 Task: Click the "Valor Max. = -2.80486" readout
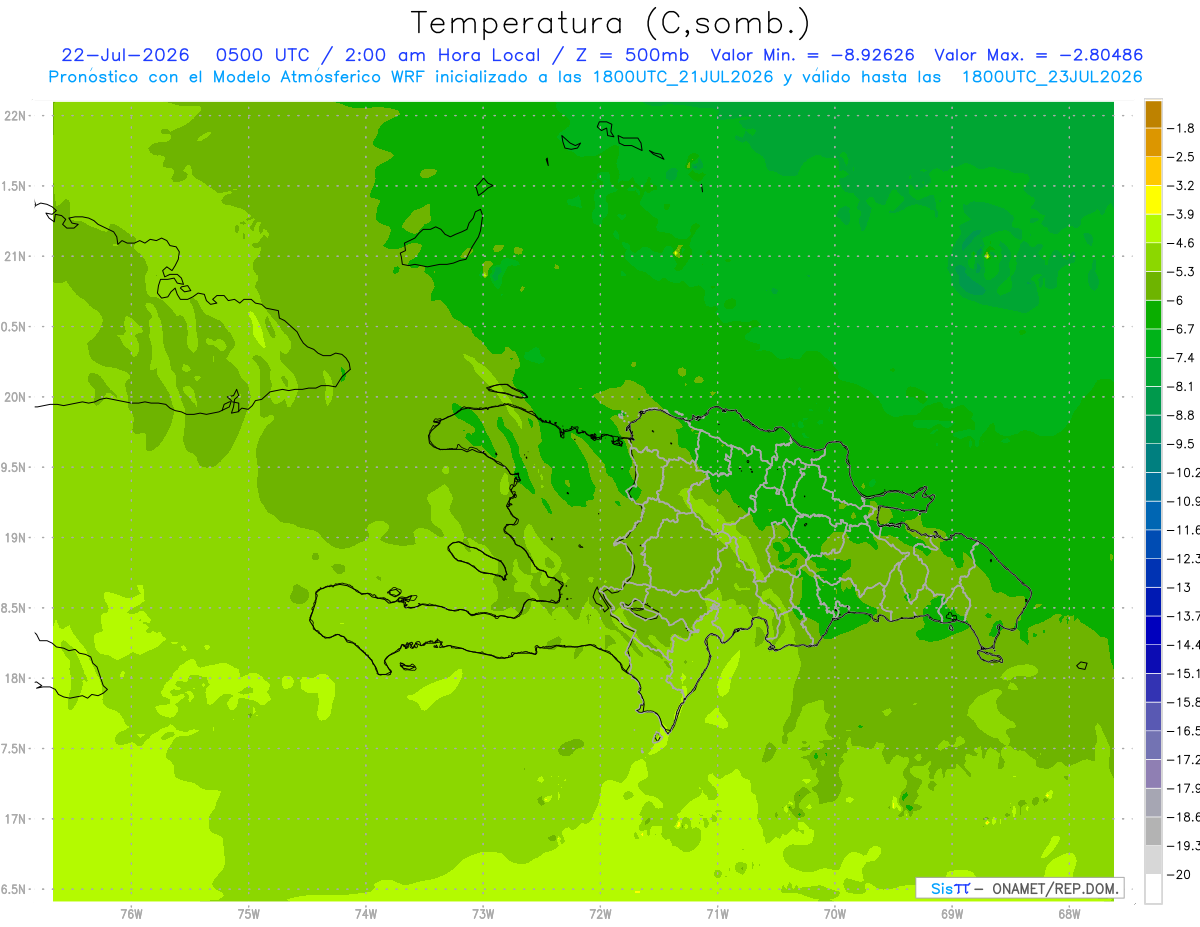click(1038, 55)
